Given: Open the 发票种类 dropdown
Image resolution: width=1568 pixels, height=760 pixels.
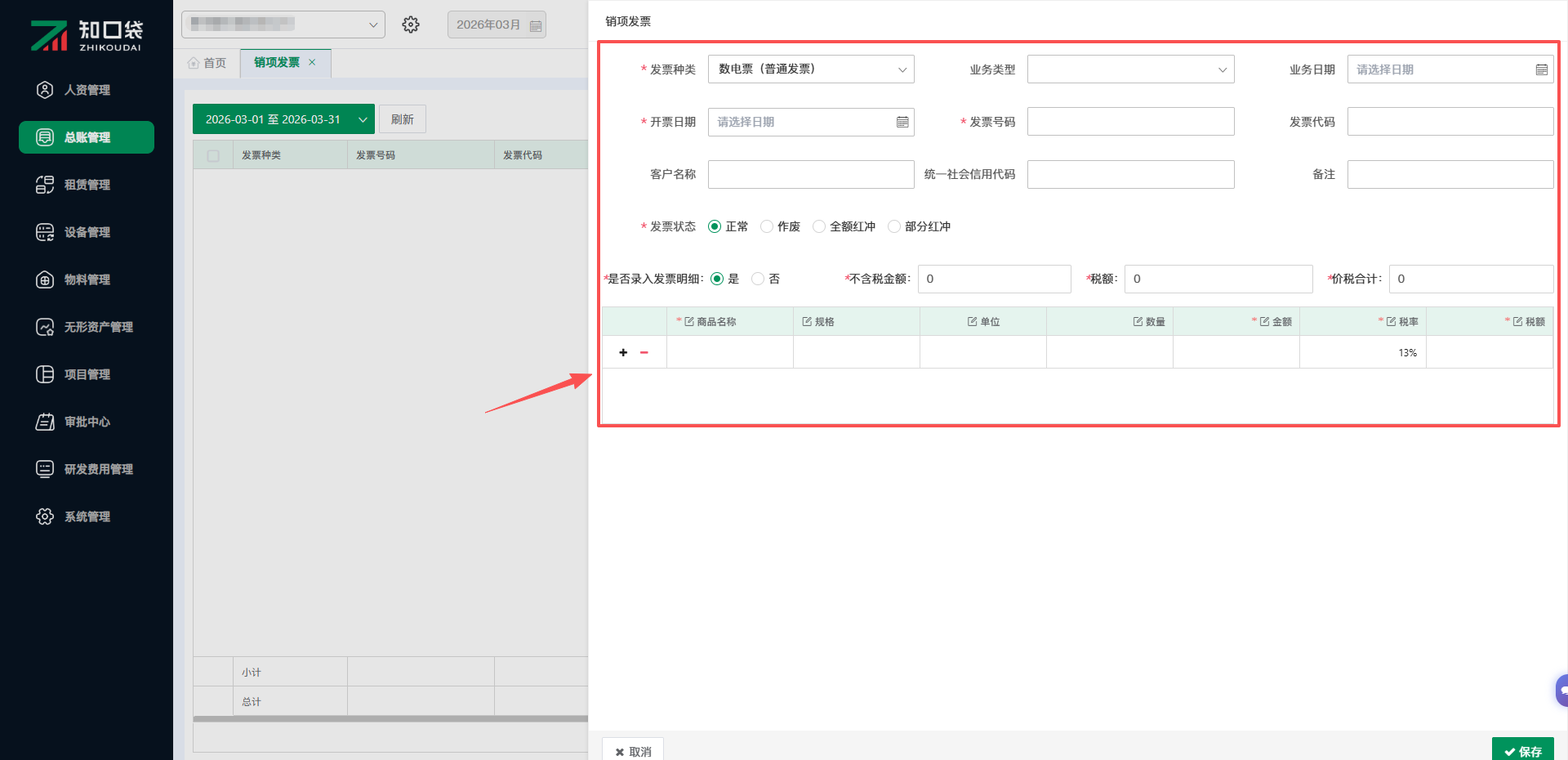Looking at the screenshot, I should 811,69.
